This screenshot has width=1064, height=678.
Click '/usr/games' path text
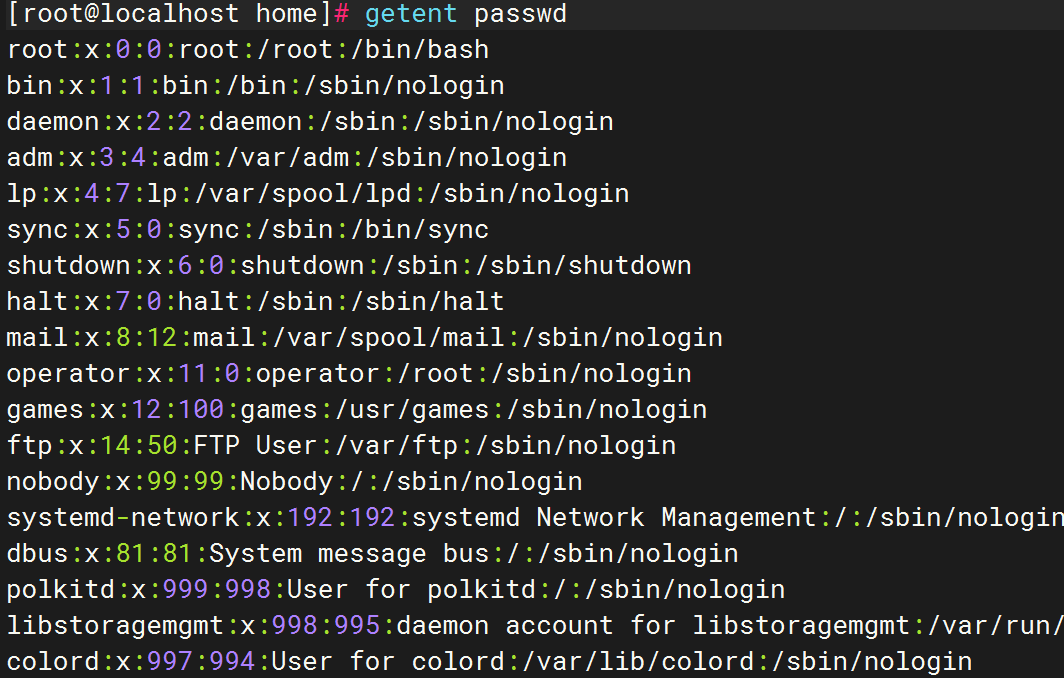pyautogui.click(x=412, y=410)
